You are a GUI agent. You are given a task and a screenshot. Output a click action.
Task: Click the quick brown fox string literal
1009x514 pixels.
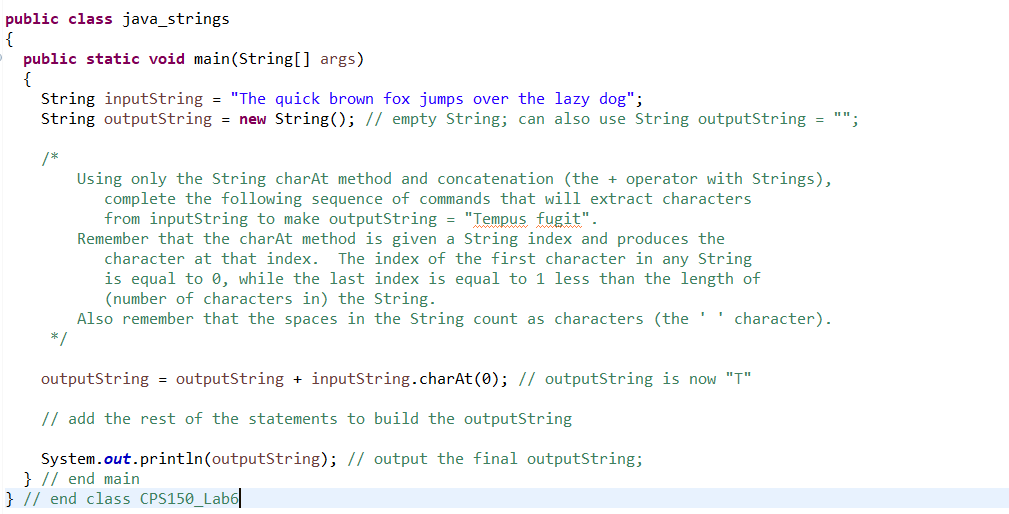(x=432, y=99)
